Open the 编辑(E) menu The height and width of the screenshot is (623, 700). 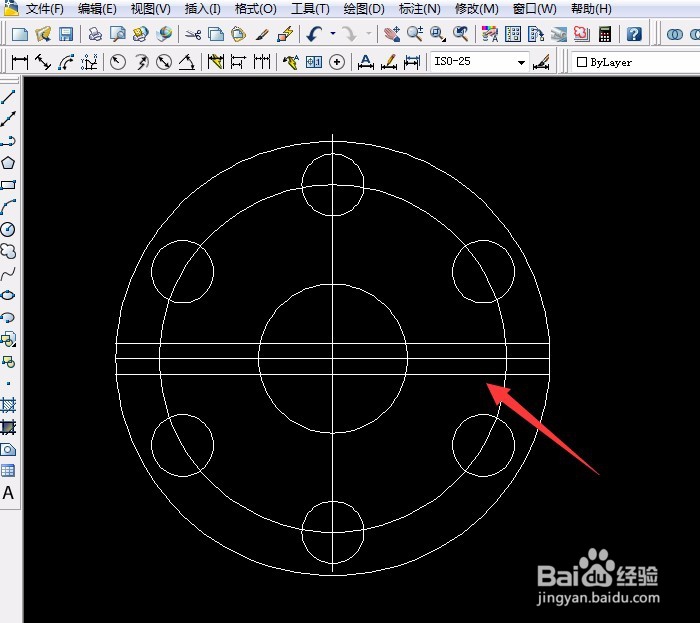pos(97,8)
